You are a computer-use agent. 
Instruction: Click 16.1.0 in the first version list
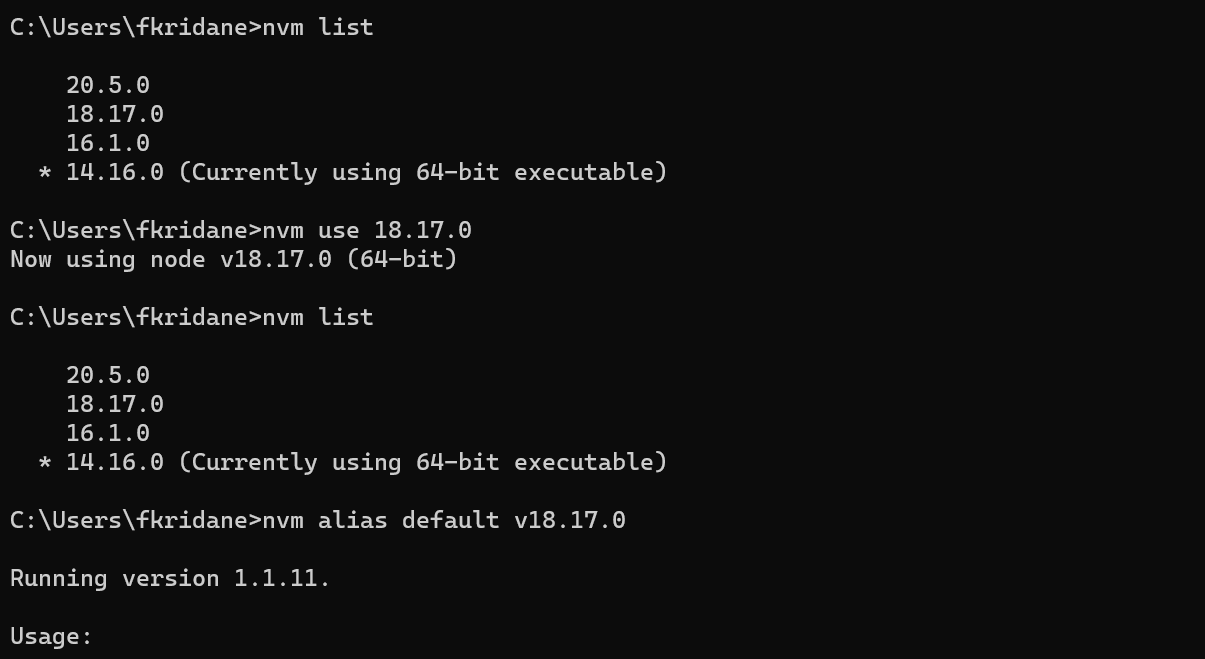coord(108,143)
